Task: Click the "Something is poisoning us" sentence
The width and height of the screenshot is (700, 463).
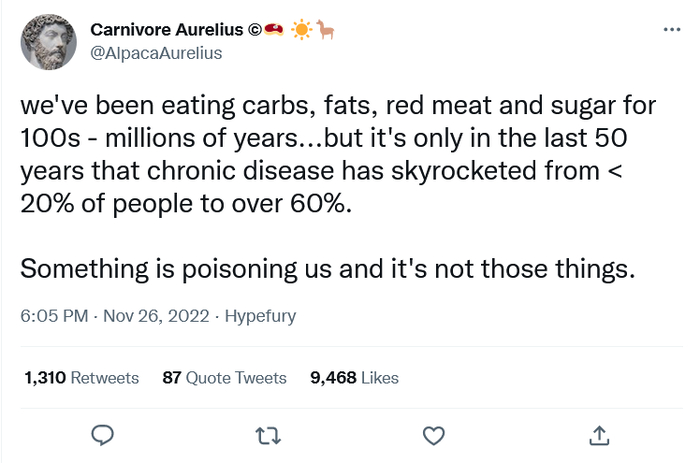Action: 327,268
